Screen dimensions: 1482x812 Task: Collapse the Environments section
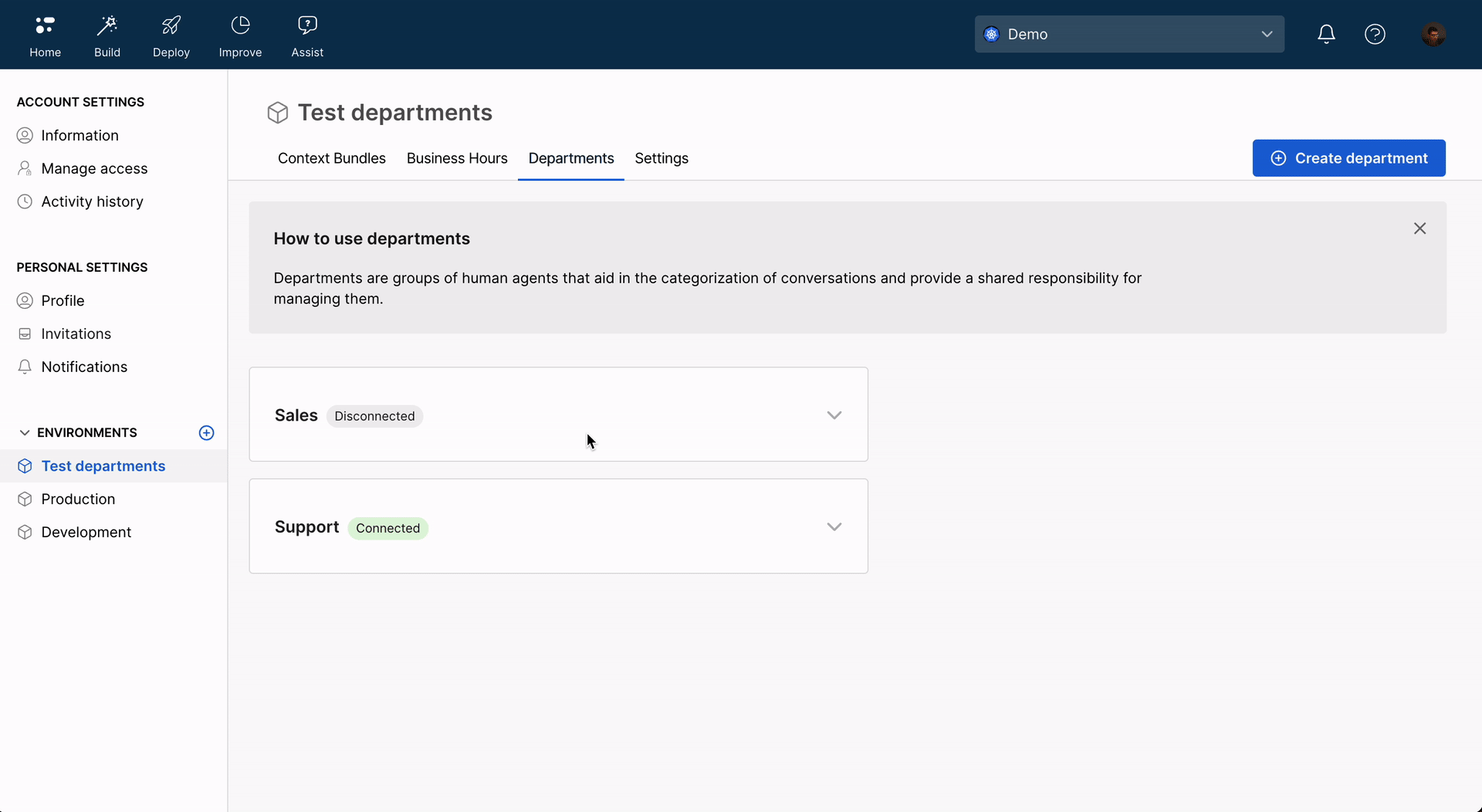coord(25,433)
